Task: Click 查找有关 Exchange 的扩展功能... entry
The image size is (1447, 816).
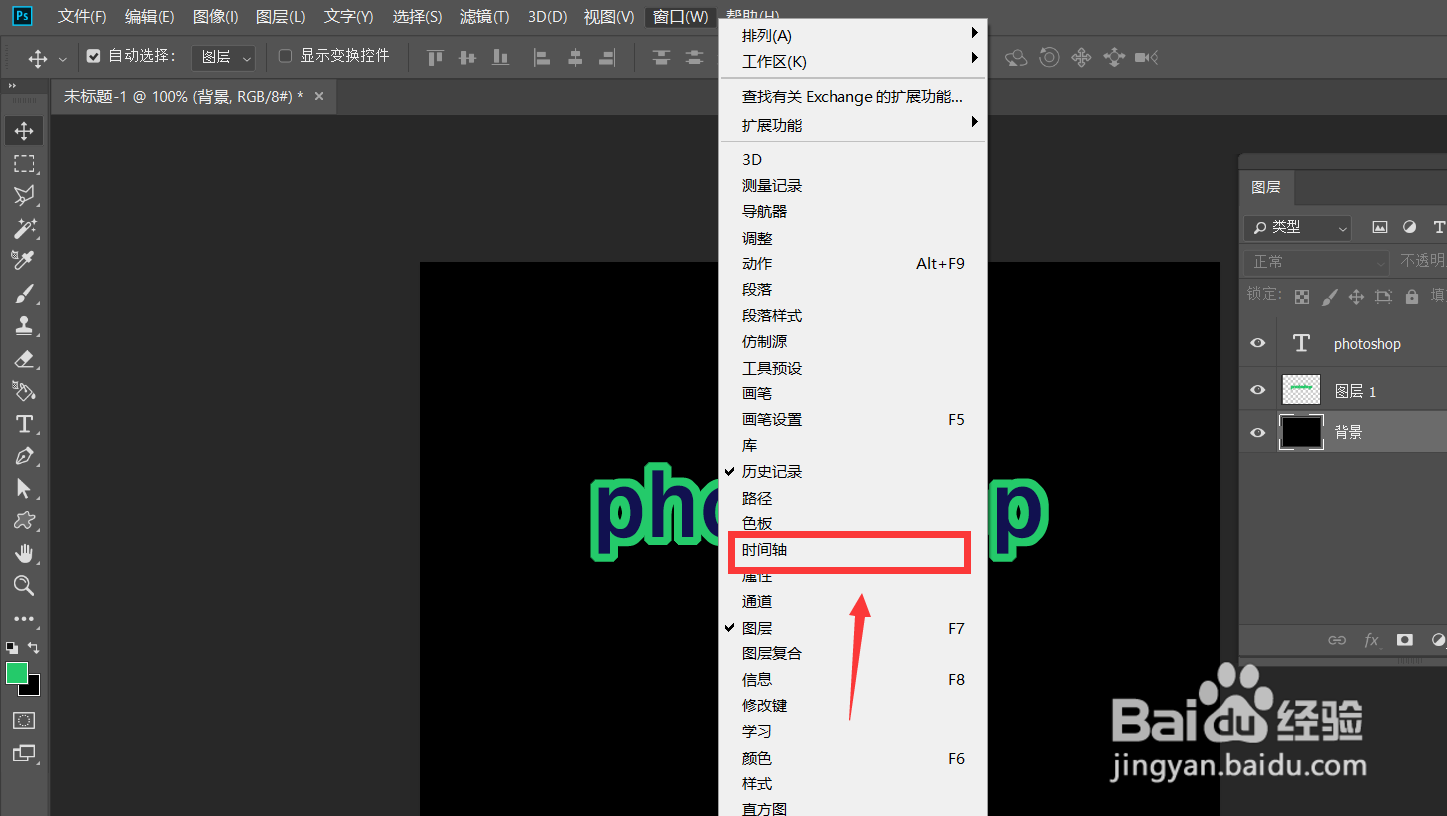Action: [853, 97]
